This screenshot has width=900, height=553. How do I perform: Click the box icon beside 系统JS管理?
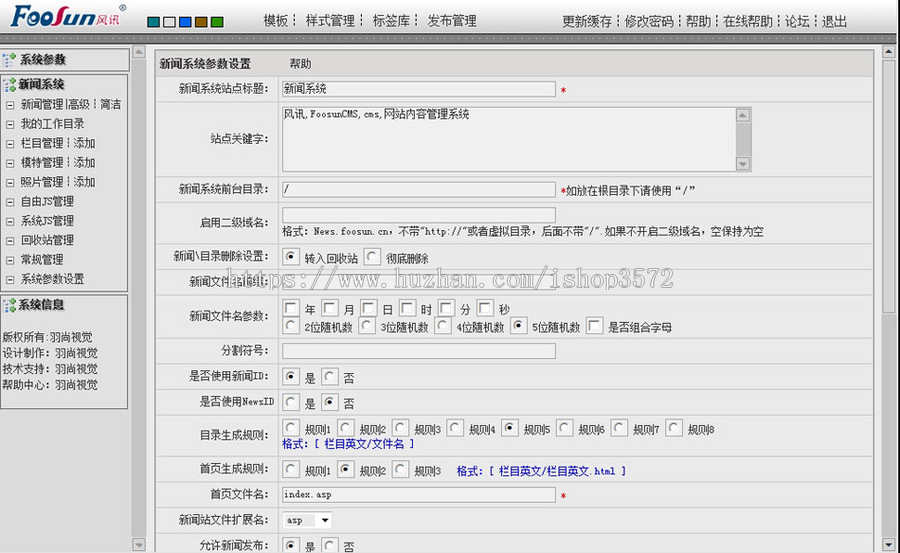[x=10, y=222]
